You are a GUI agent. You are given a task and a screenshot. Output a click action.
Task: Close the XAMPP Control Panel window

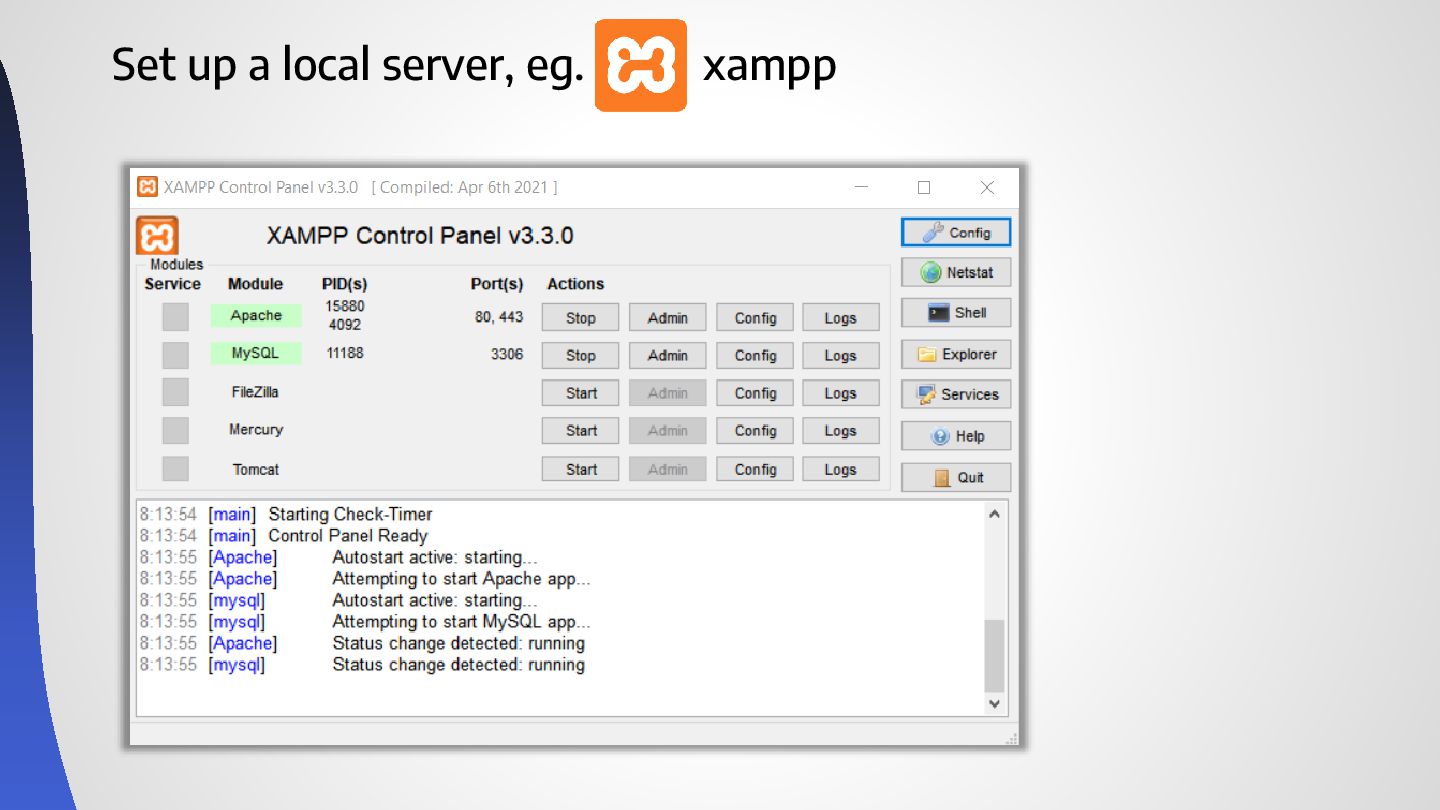pyautogui.click(x=987, y=187)
